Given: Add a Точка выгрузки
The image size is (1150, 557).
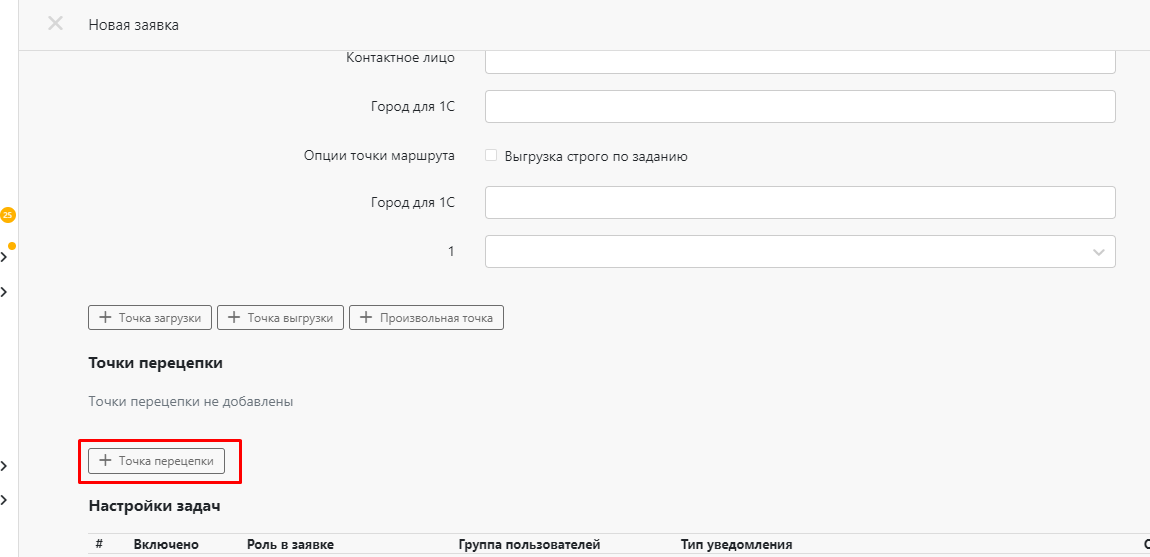Looking at the screenshot, I should click(x=280, y=318).
